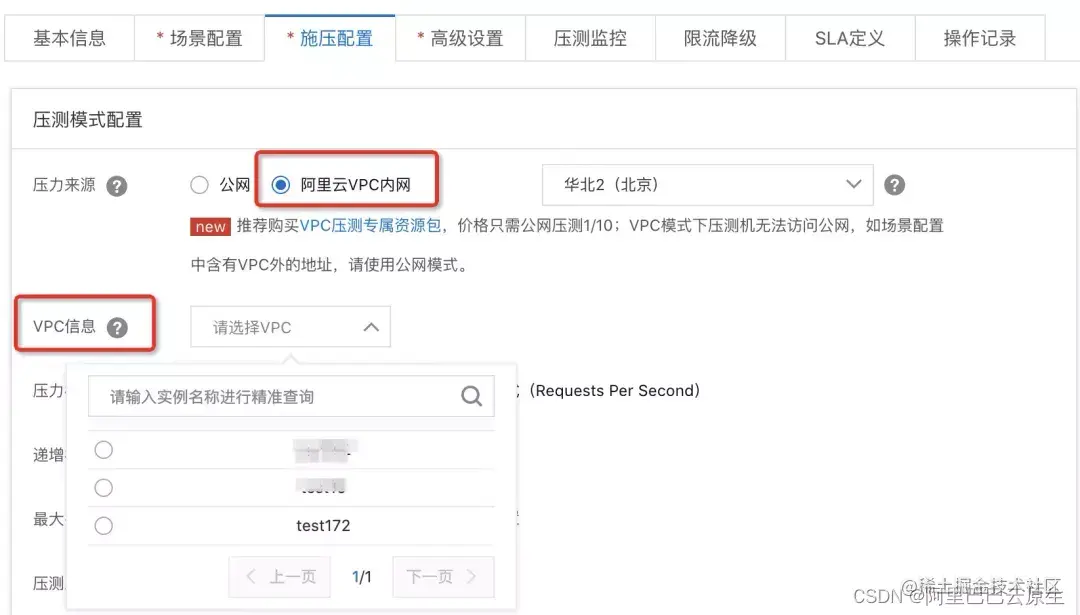Click the help icon right of region dropdown
The width and height of the screenshot is (1080, 615).
coord(894,185)
